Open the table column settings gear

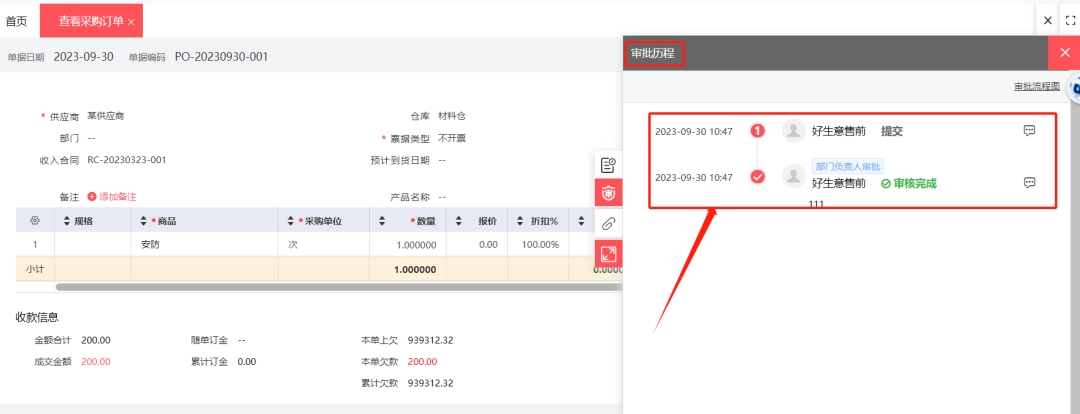tap(35, 221)
